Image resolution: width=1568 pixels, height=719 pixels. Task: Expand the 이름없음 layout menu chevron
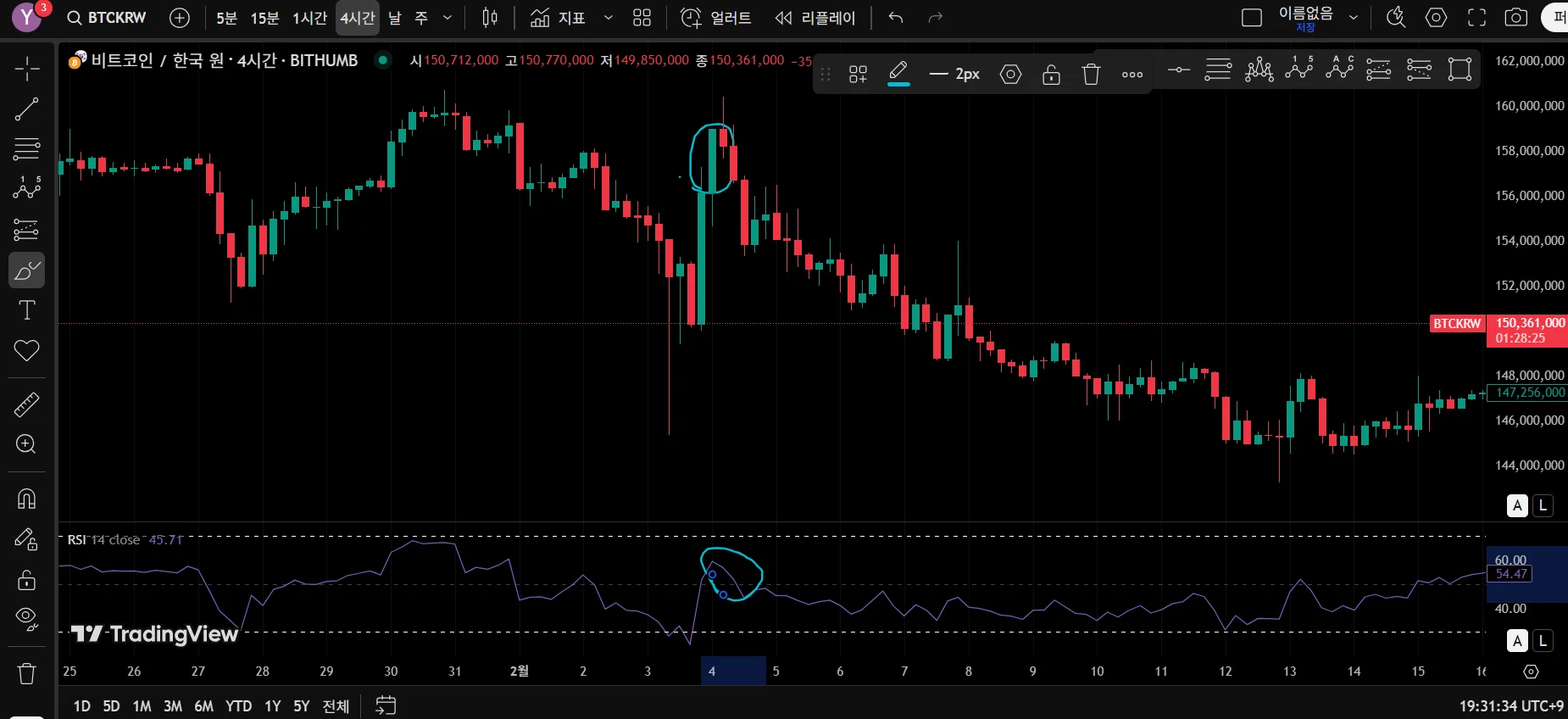(1354, 18)
